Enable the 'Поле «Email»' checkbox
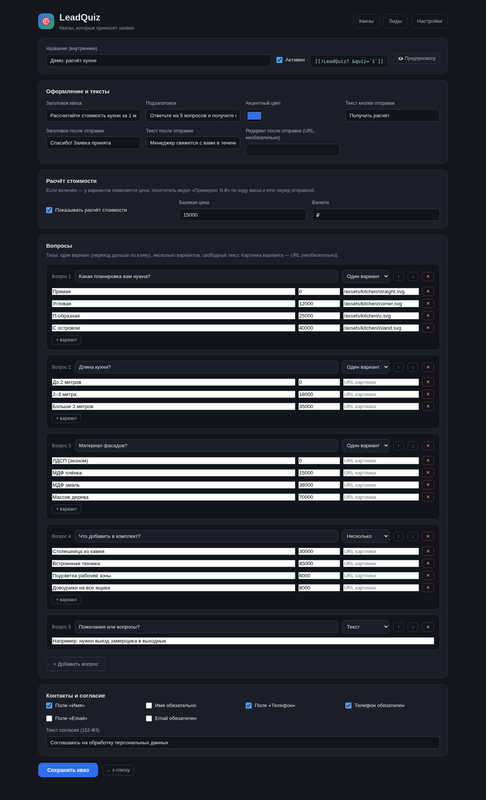Viewport: 486px width, 800px height. click(49, 718)
